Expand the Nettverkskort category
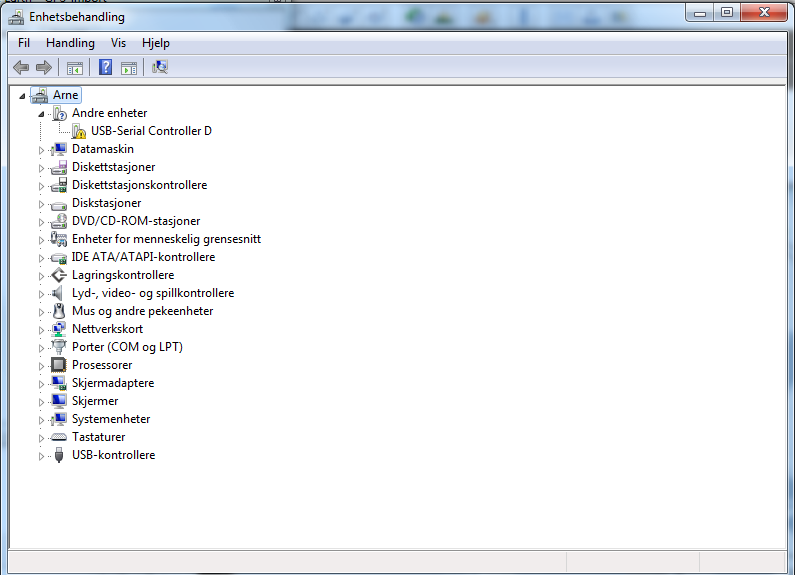The height and width of the screenshot is (575, 795). click(41, 330)
